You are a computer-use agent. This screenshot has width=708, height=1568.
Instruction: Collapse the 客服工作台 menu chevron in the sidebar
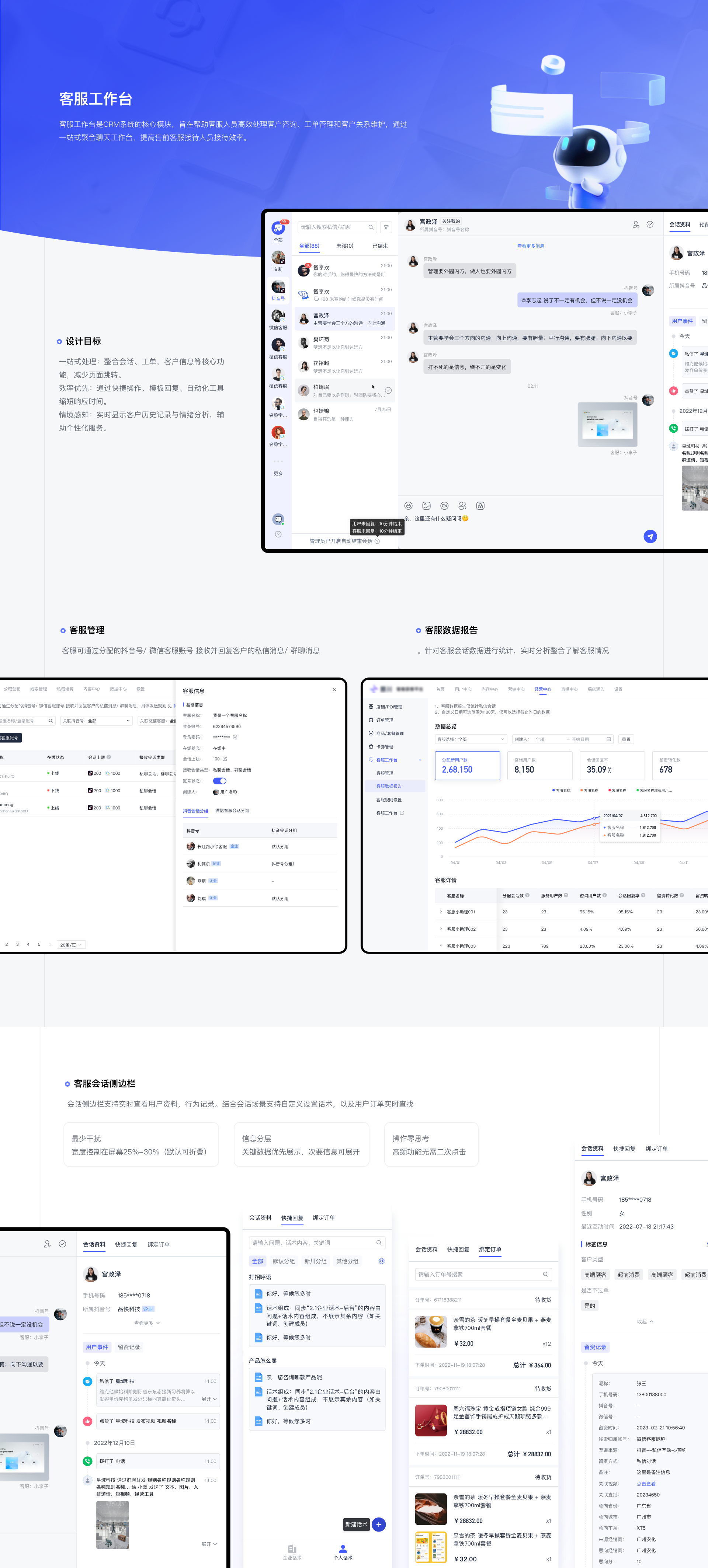(x=420, y=760)
